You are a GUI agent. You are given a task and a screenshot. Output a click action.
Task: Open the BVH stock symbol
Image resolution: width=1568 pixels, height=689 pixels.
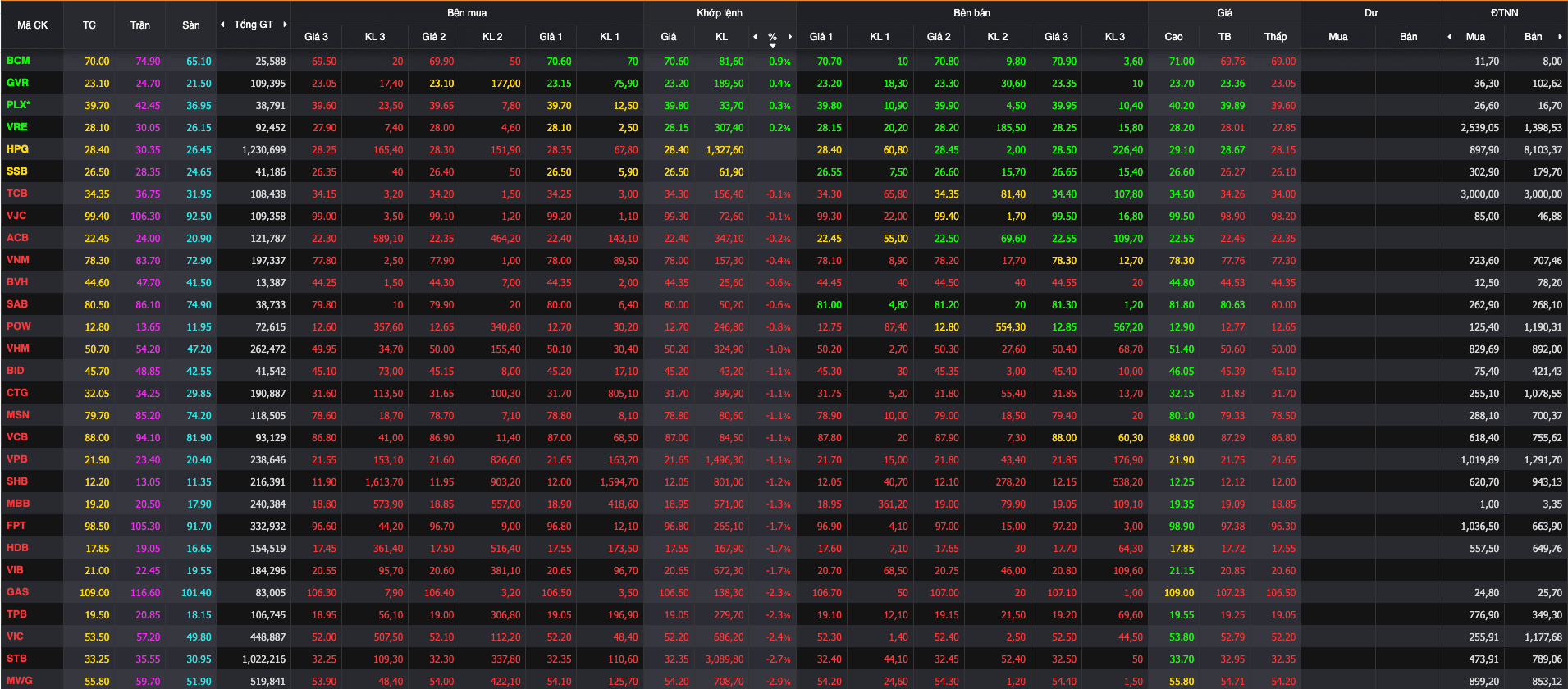click(17, 282)
